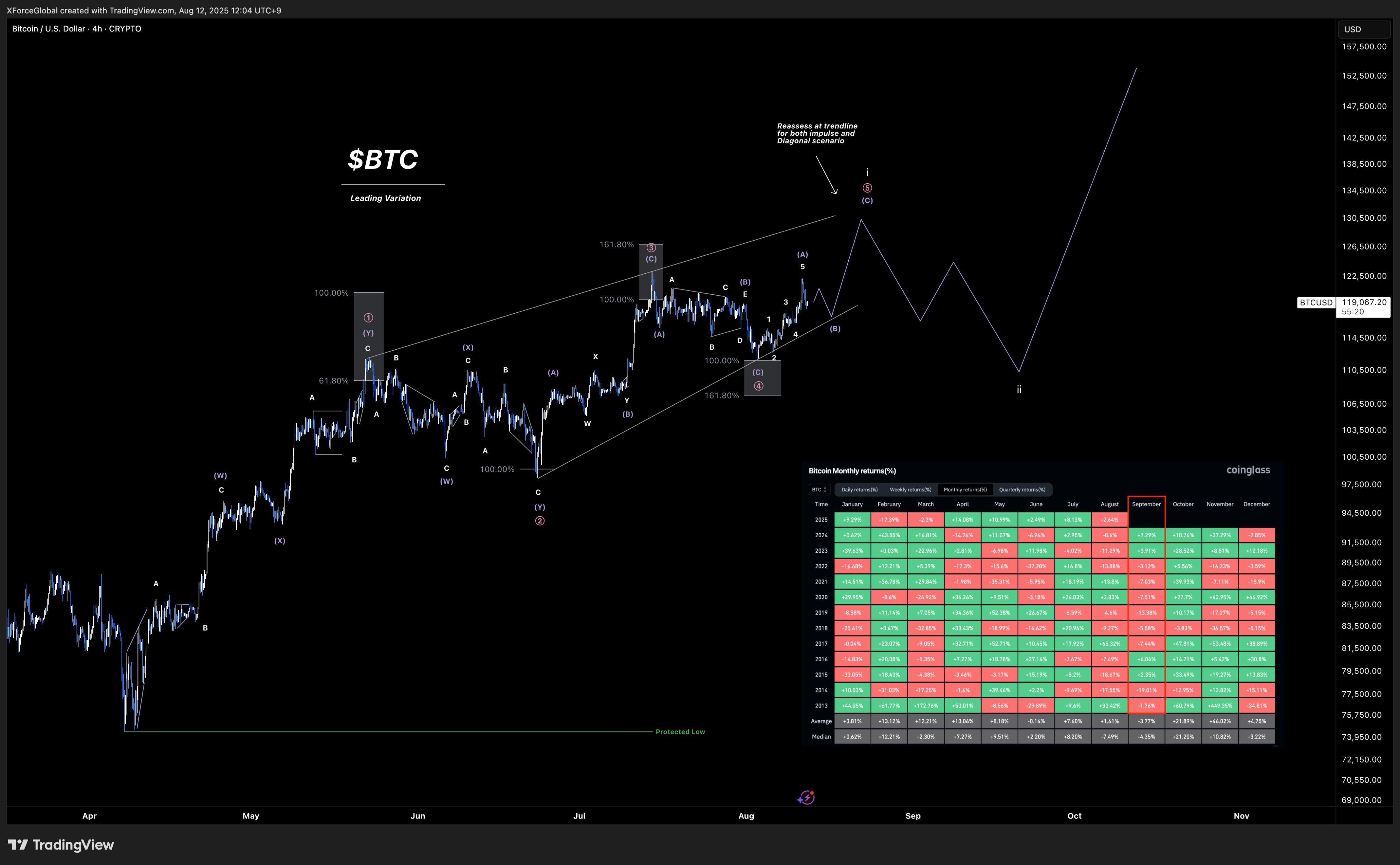Click the Protected Low label on the green line
1400x865 pixels.
[x=680, y=732]
